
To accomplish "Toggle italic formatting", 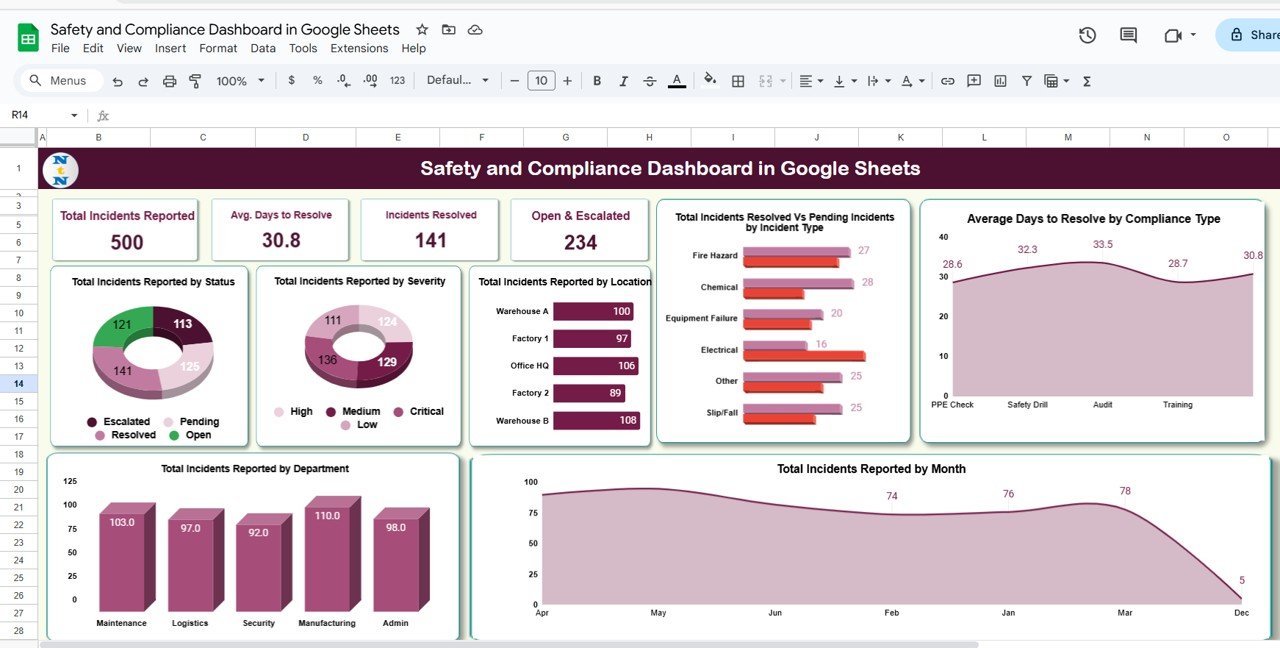I will (624, 81).
